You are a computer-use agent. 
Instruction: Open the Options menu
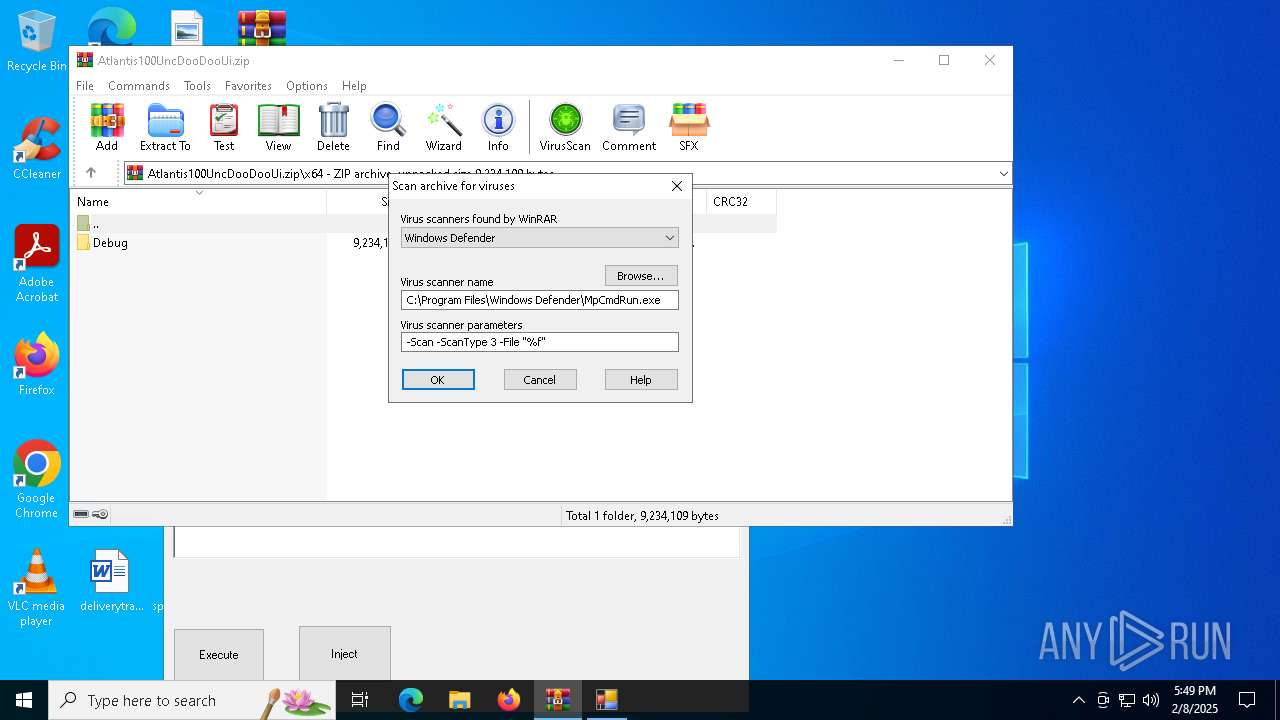click(307, 86)
